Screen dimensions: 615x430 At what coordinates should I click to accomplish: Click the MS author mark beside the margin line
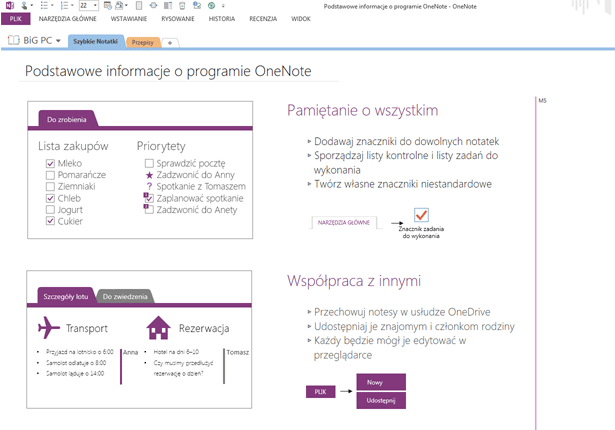542,100
